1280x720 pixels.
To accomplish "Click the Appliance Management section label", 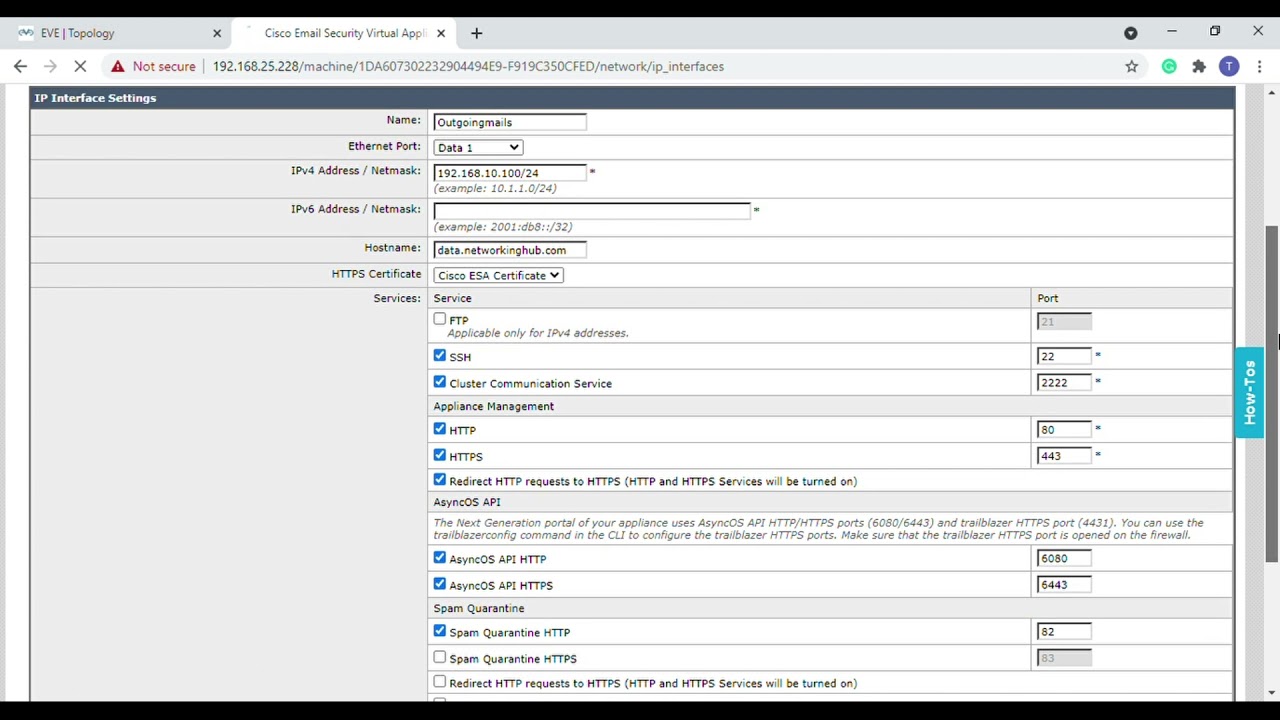I will click(493, 406).
